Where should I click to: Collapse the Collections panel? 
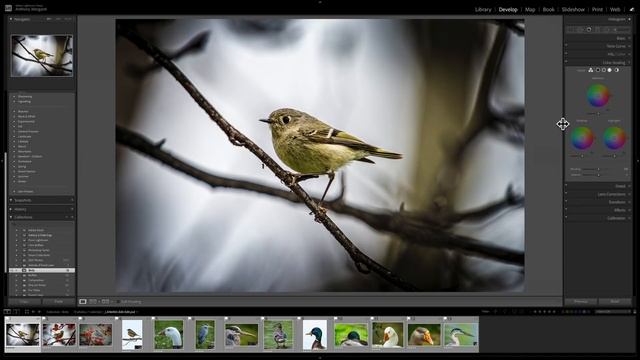tap(11, 217)
